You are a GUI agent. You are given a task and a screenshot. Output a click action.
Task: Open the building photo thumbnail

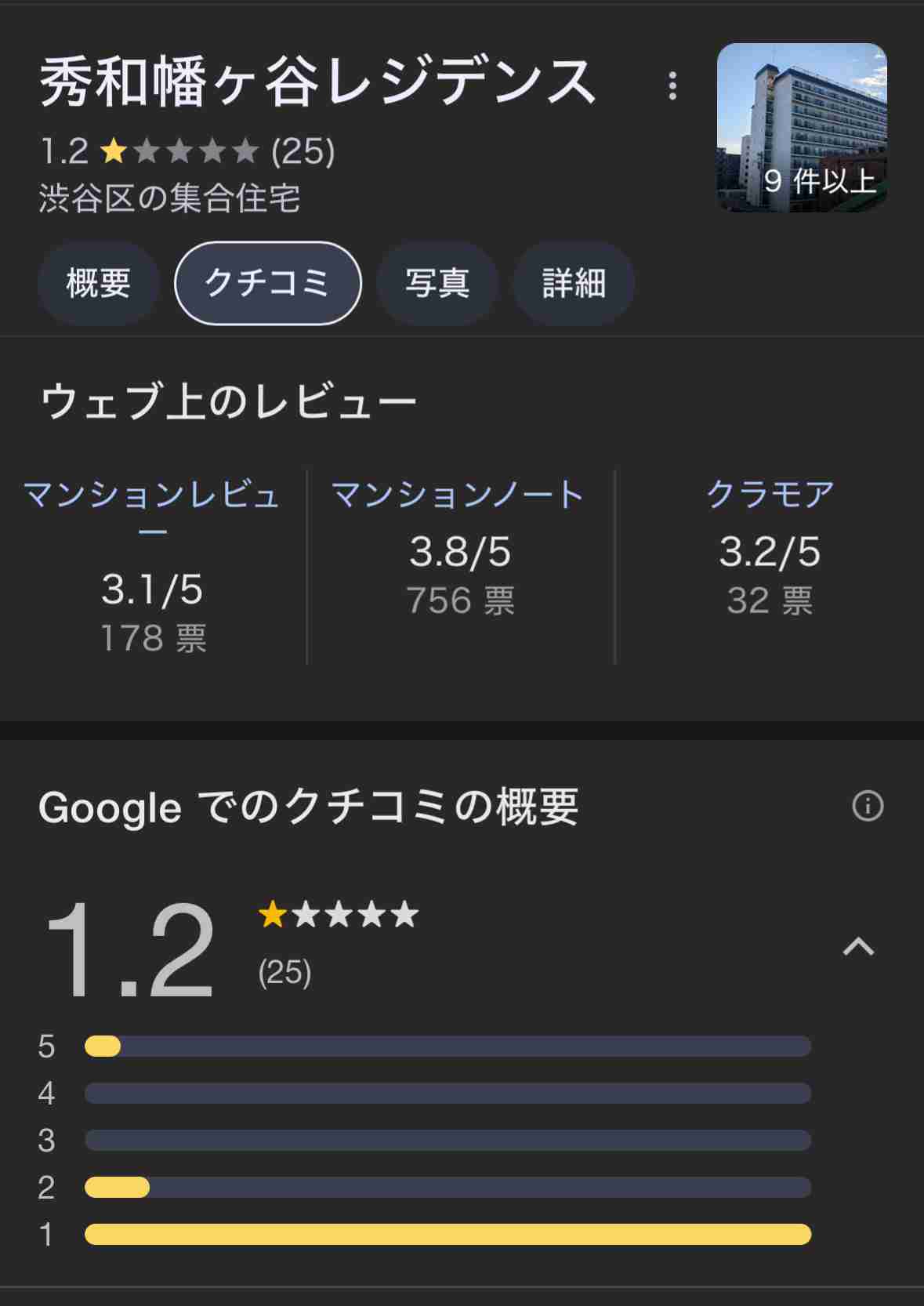802,128
